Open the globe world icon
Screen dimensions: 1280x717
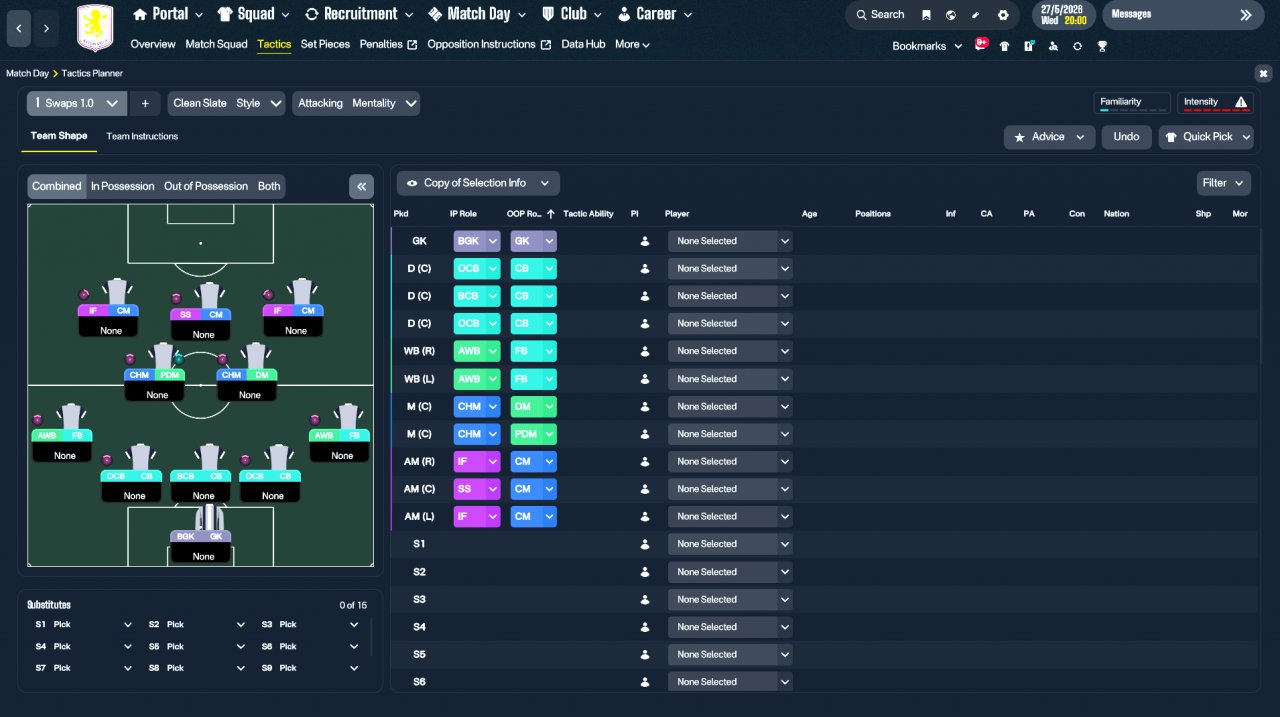pos(951,15)
